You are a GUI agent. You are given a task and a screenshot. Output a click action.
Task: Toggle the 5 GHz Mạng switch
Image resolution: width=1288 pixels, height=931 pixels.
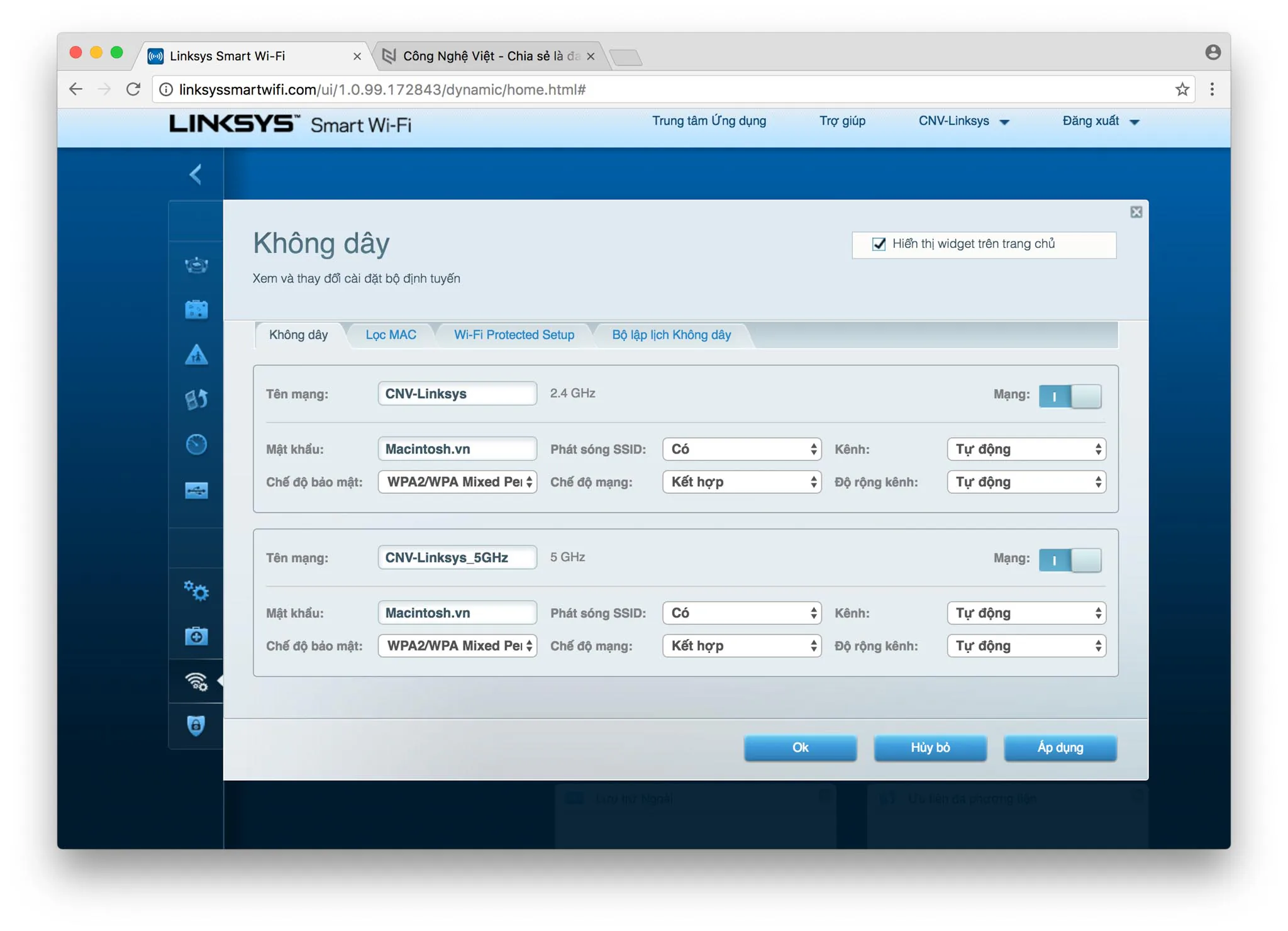click(1070, 560)
